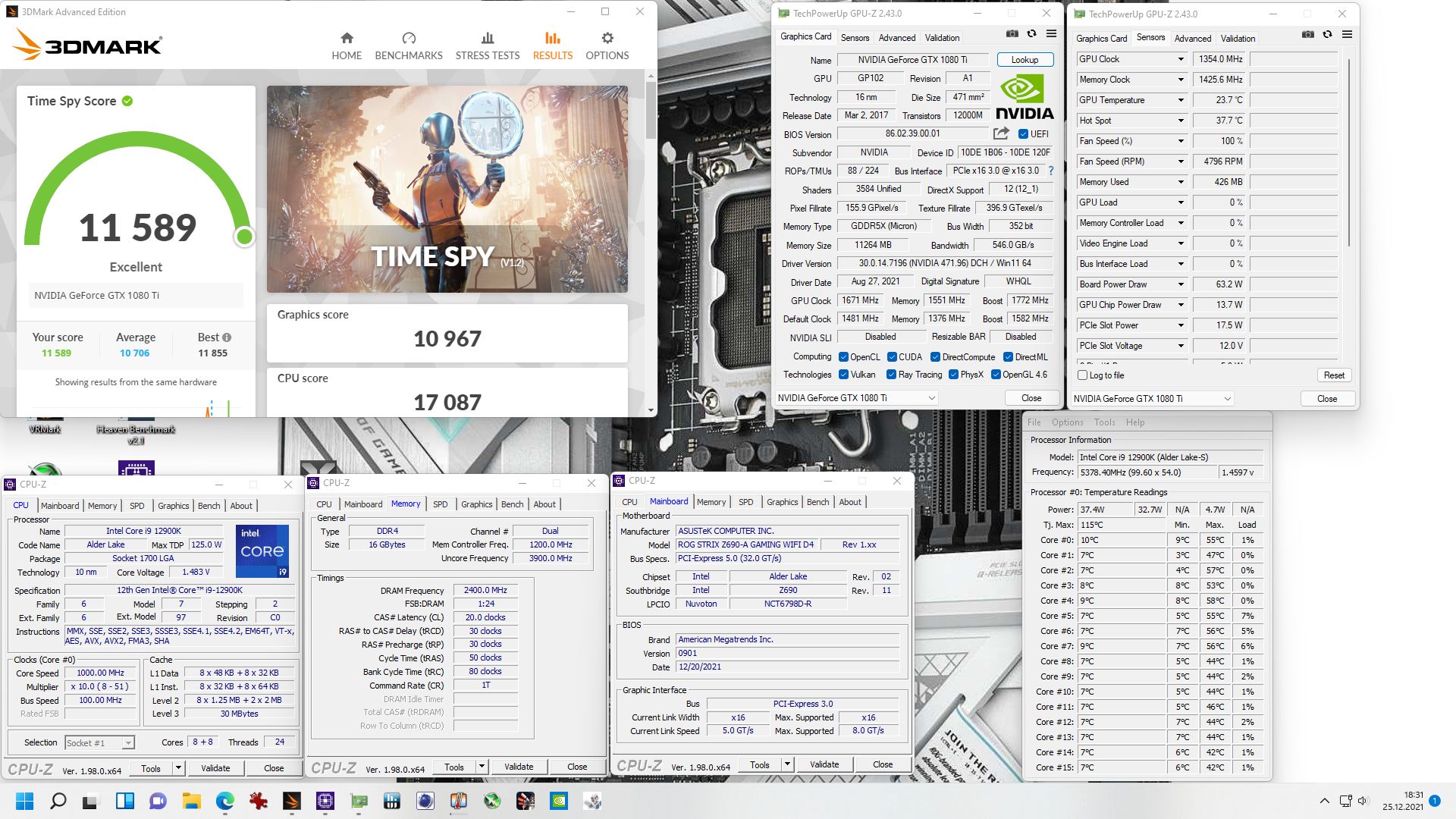This screenshot has width=1456, height=819.
Task: Toggle the UEFI checkbox in GPU-Z
Action: tap(1023, 134)
